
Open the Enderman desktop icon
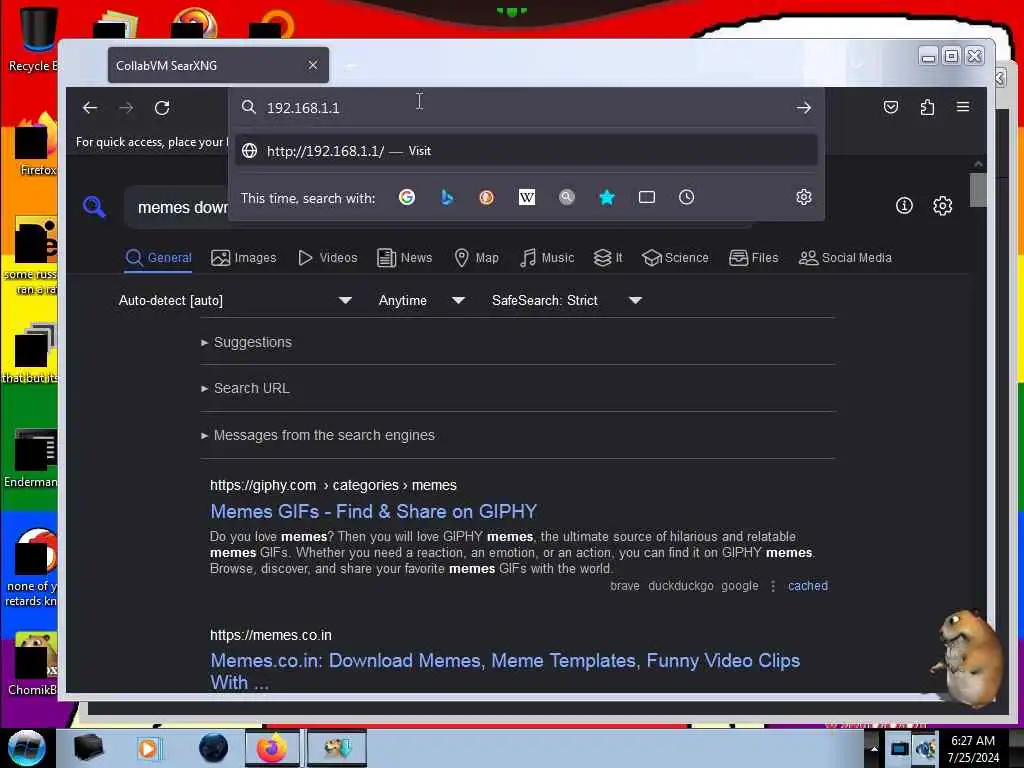coord(30,458)
